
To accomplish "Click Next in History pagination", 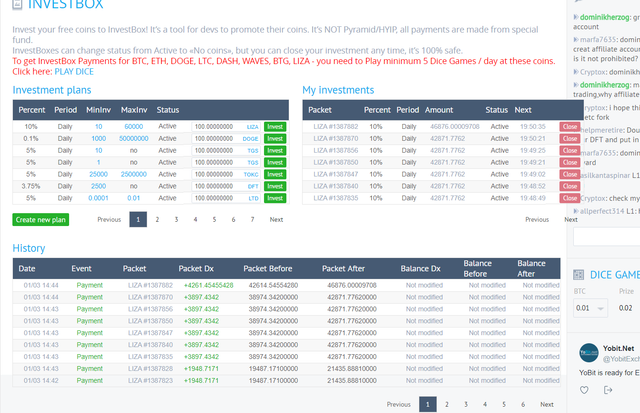I will point(547,404).
